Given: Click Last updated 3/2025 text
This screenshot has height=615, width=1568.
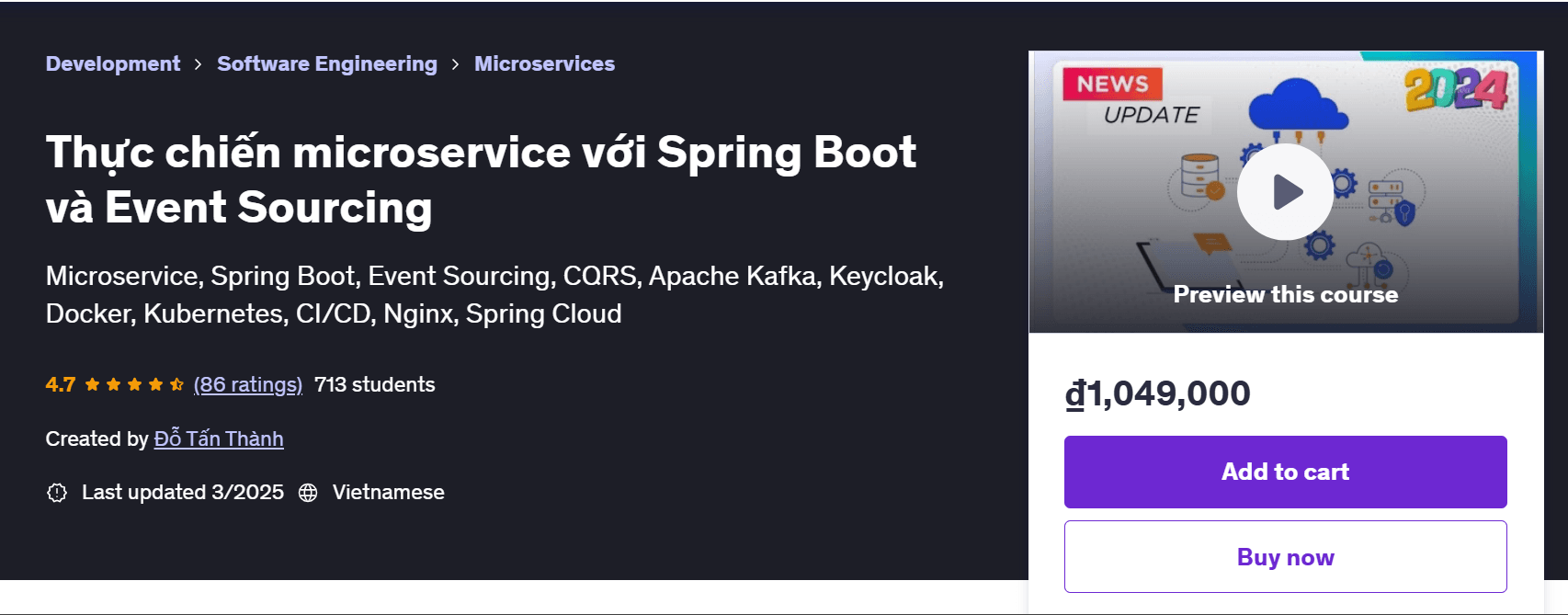Looking at the screenshot, I should point(183,492).
